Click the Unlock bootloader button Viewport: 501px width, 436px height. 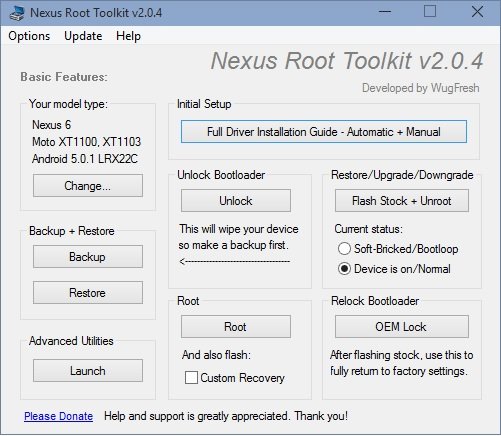click(x=236, y=201)
